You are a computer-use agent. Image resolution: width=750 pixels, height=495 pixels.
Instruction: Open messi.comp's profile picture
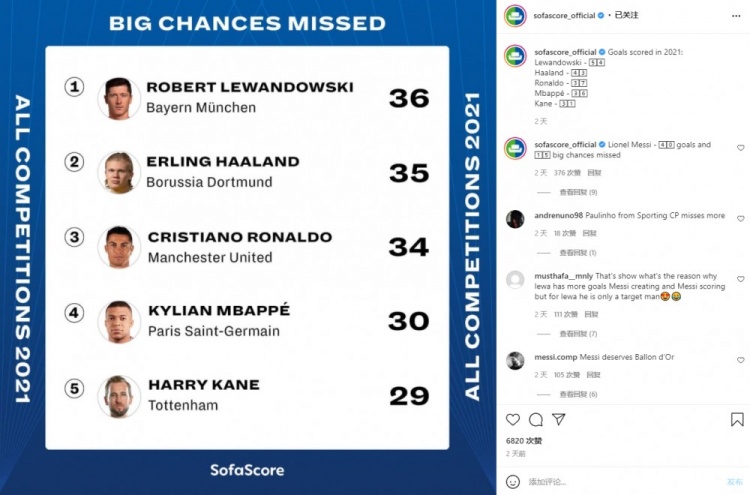click(x=515, y=360)
